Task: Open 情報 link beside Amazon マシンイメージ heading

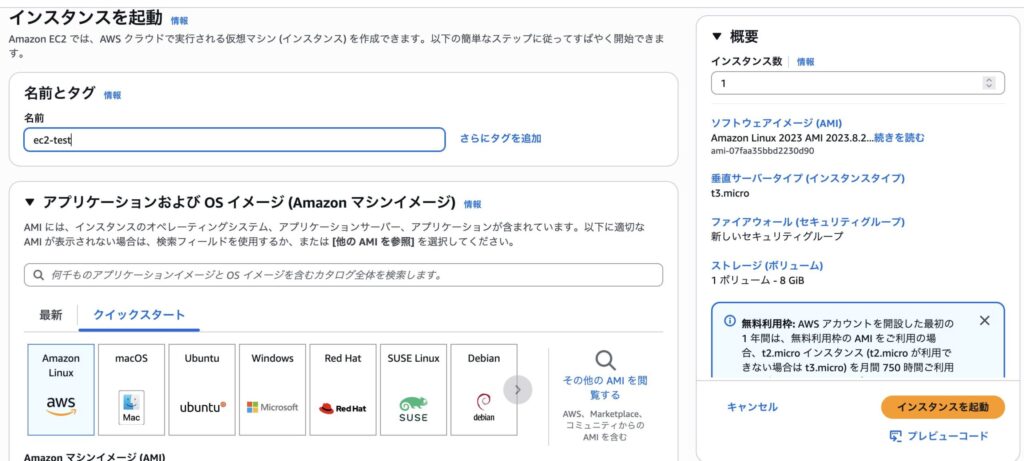Action: [472, 204]
